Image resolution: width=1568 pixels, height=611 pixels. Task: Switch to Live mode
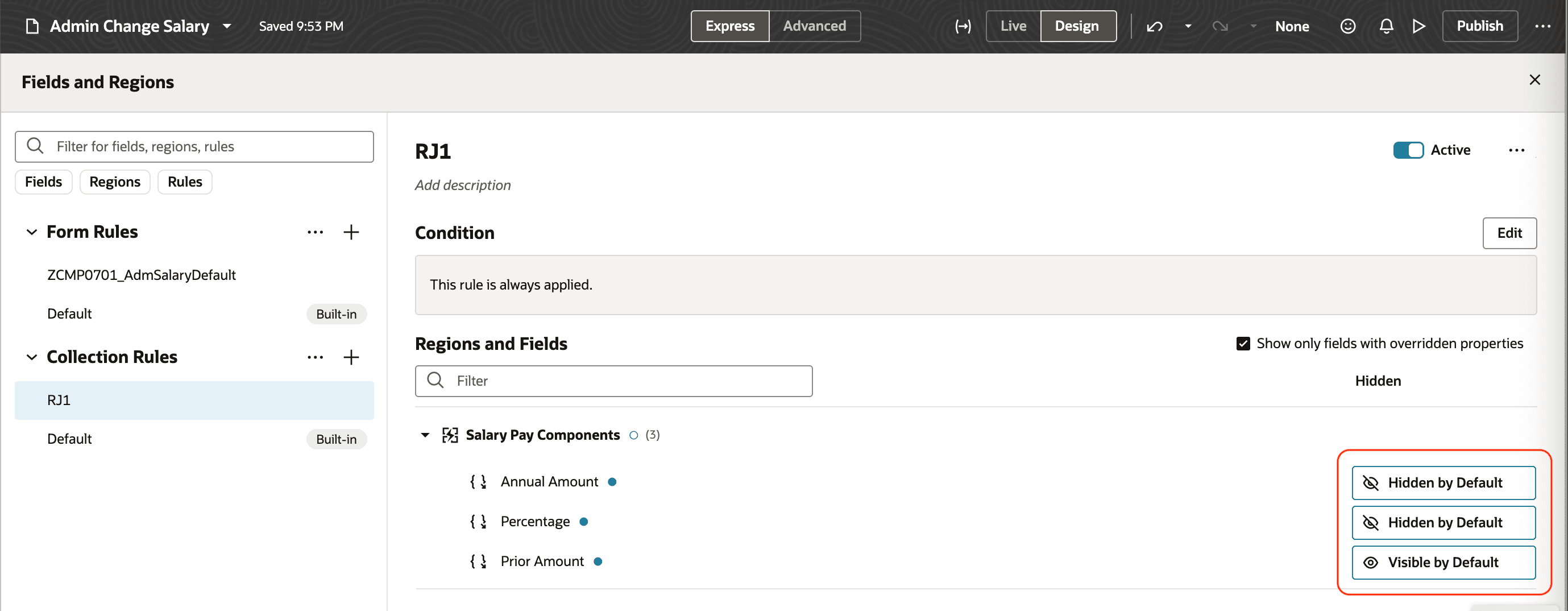(x=1013, y=26)
